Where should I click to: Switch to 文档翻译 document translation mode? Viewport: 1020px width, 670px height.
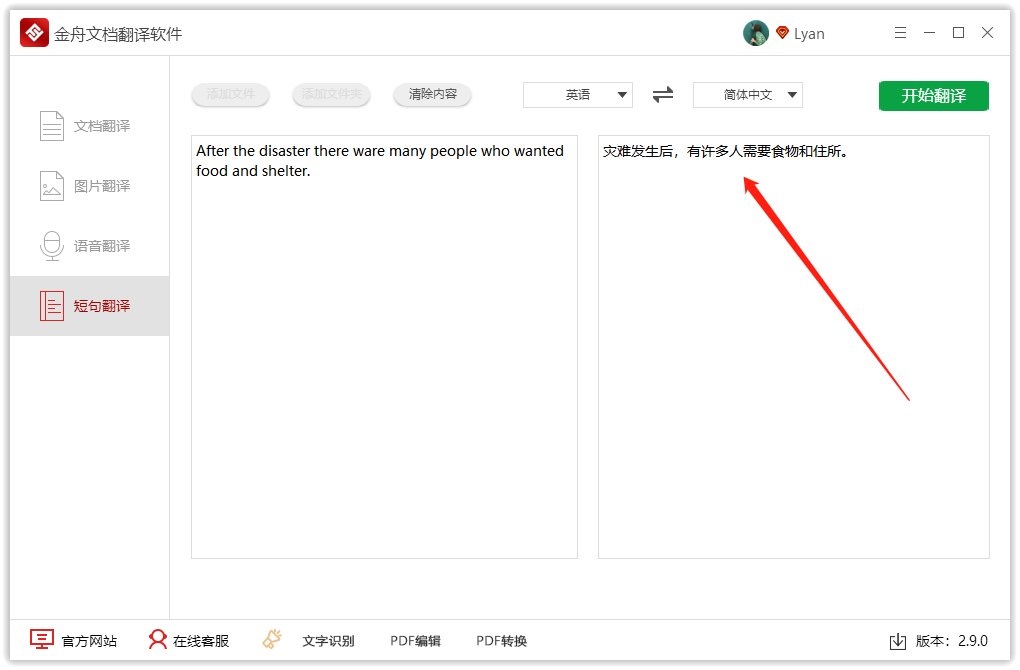coord(88,125)
